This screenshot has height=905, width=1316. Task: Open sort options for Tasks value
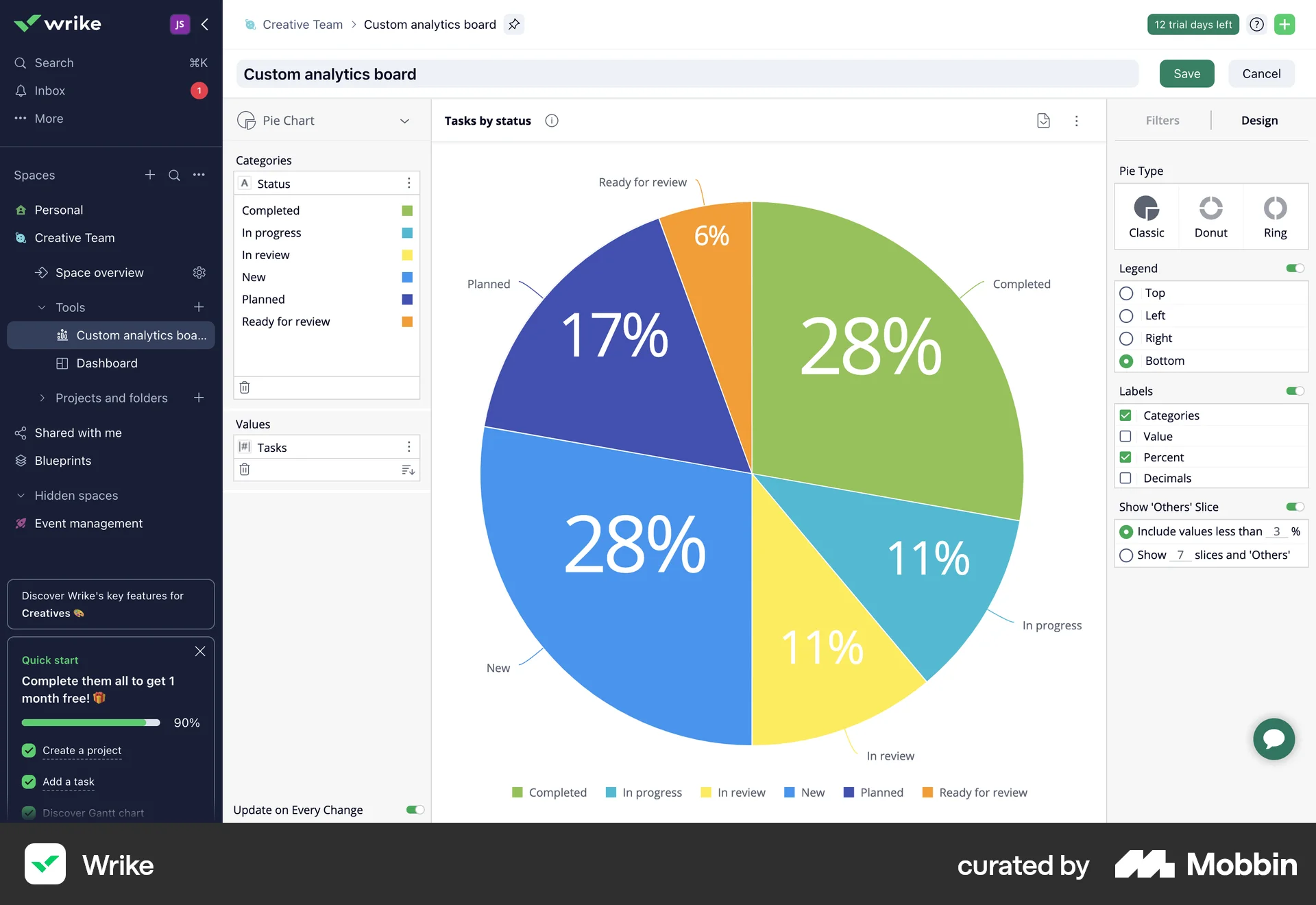[408, 470]
